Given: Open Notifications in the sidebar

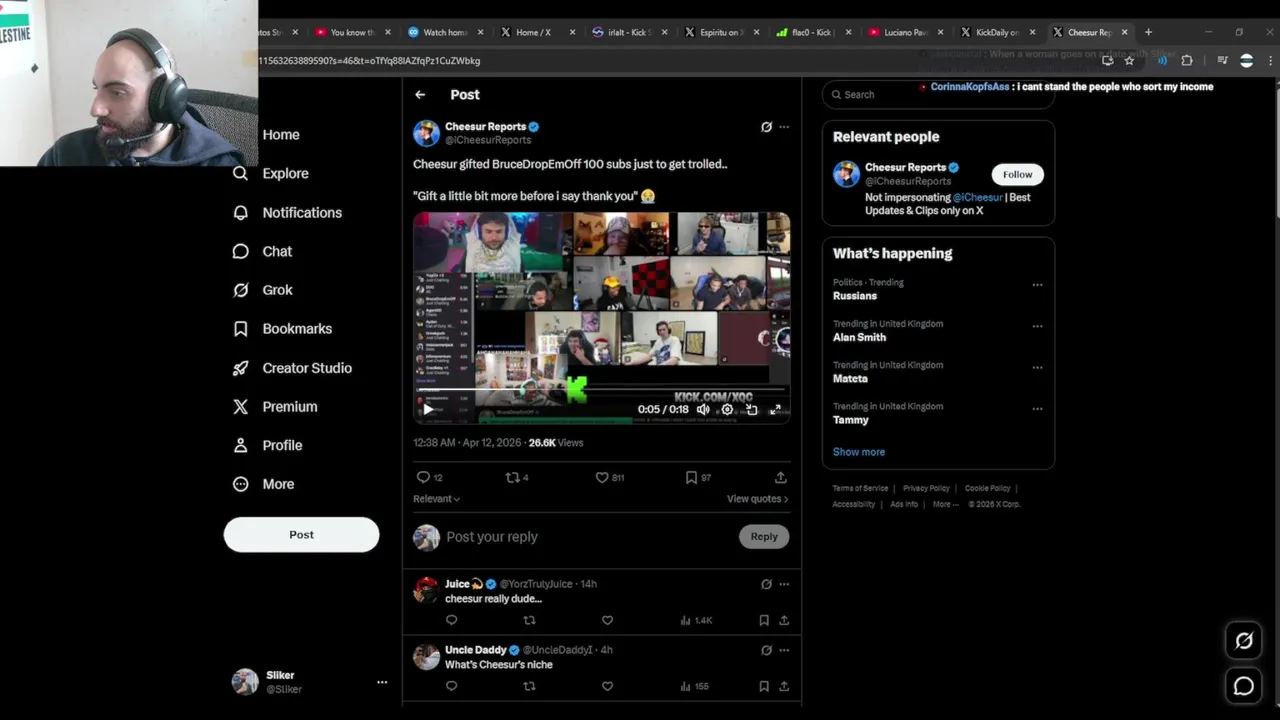Looking at the screenshot, I should pyautogui.click(x=287, y=212).
